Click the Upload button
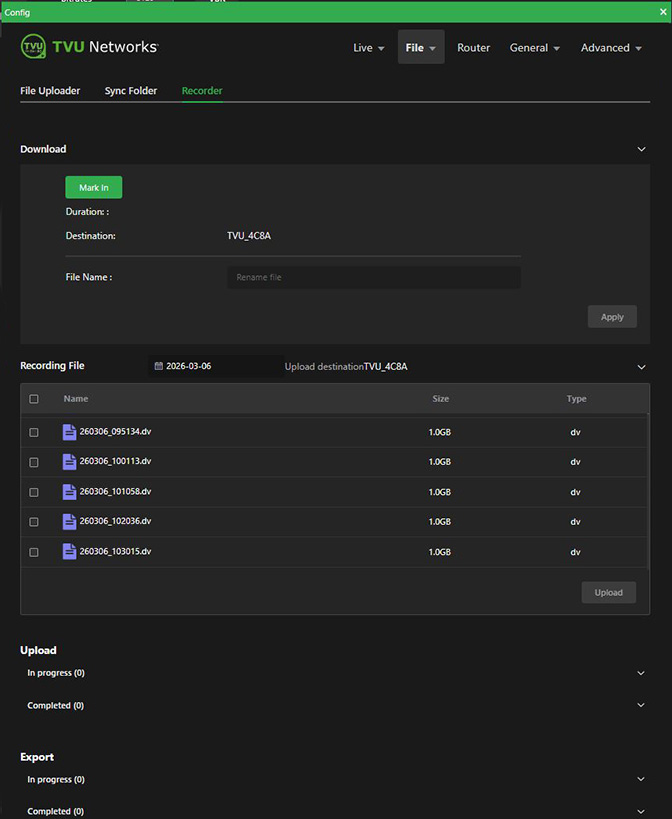Screen dimensions: 672x819 pyautogui.click(x=608, y=592)
